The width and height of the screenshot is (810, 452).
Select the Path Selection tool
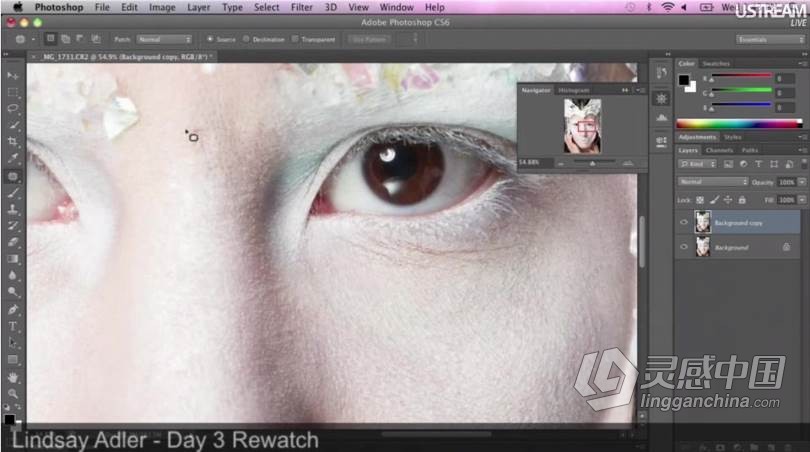pos(12,343)
